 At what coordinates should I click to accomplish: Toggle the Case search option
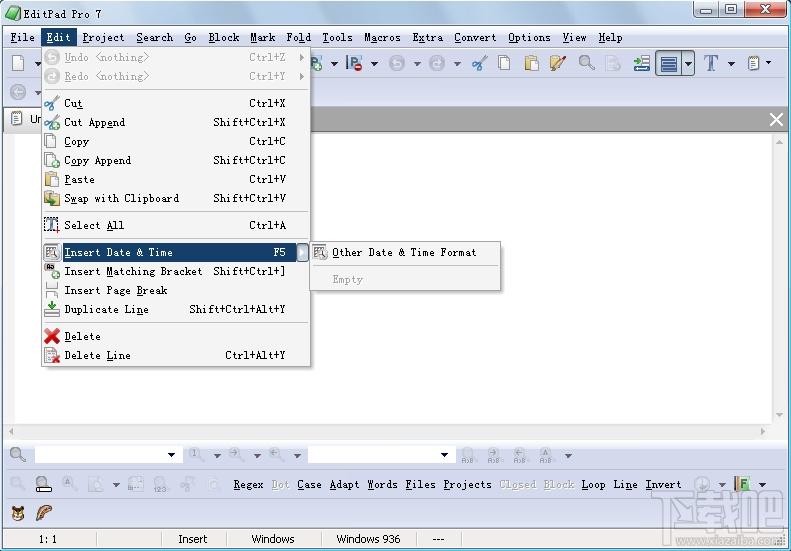pyautogui.click(x=309, y=484)
